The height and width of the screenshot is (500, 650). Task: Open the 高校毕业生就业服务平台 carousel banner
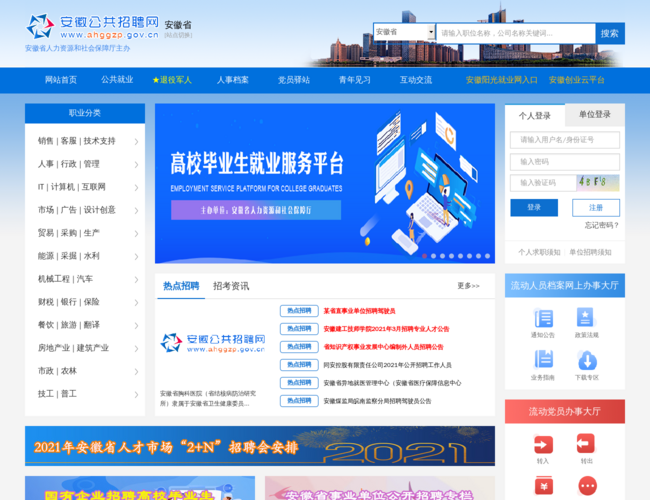click(325, 183)
